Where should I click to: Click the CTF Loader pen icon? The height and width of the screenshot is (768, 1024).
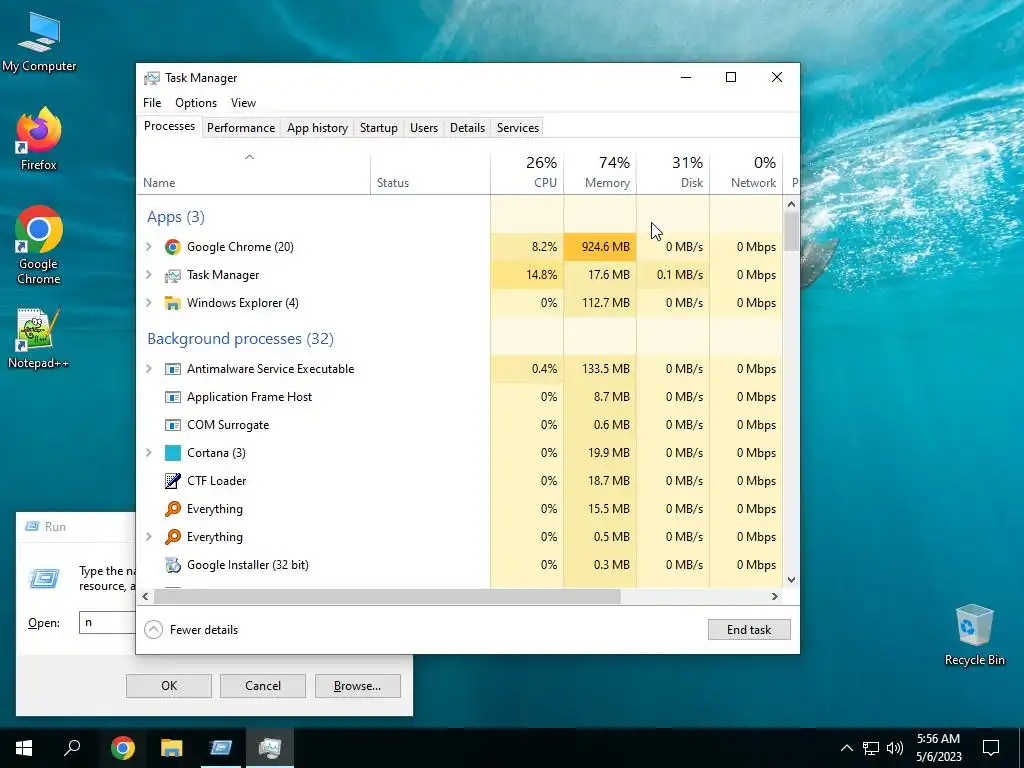tap(172, 481)
